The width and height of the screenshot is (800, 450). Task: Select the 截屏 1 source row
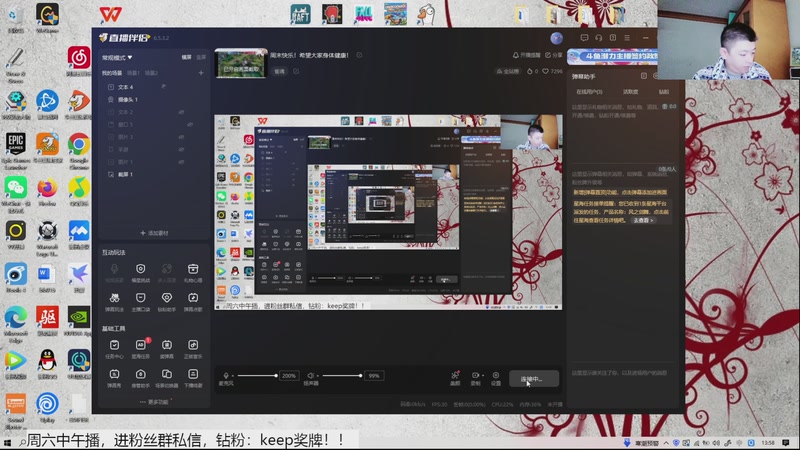click(153, 174)
